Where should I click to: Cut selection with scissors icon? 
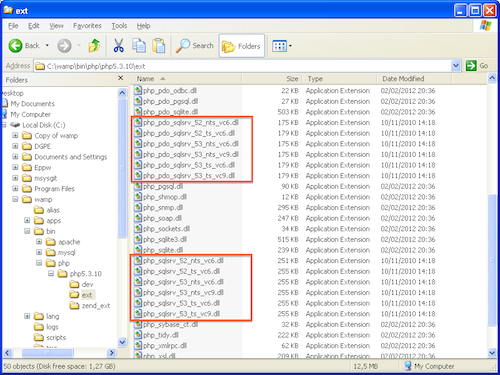[118, 46]
